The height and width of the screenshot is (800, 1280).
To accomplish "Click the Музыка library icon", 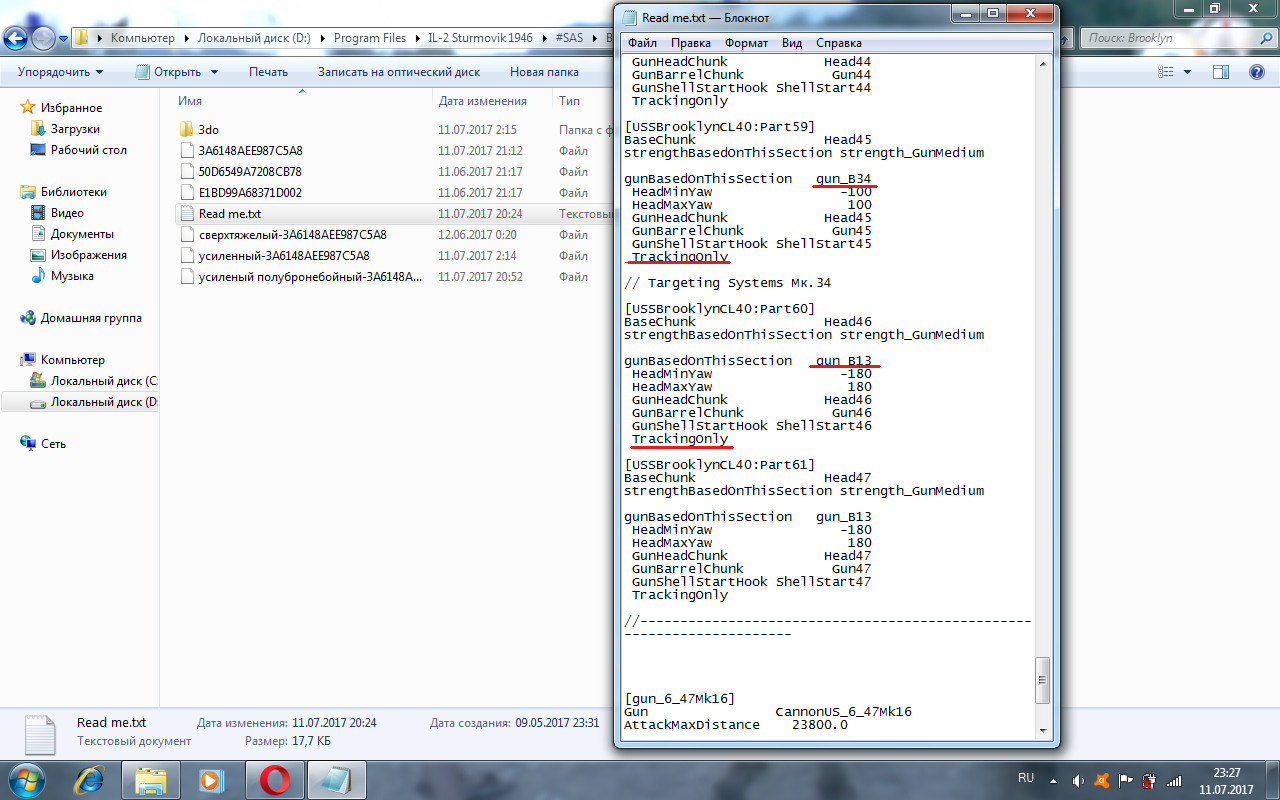I will pos(38,276).
